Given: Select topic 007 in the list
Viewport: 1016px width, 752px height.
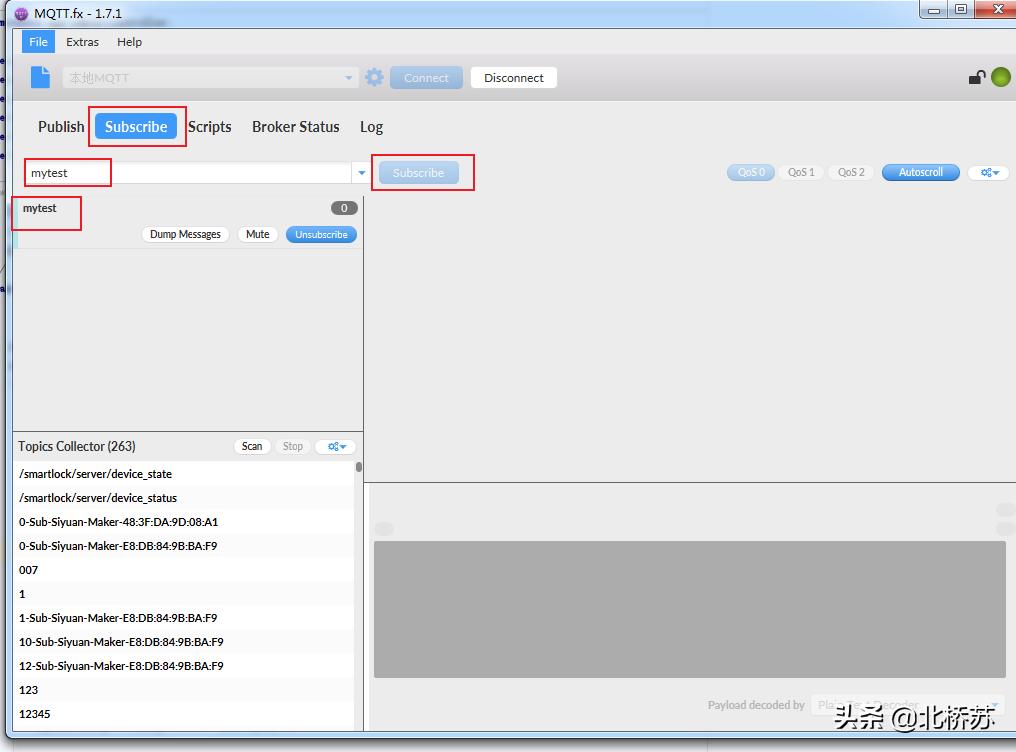Looking at the screenshot, I should pyautogui.click(x=184, y=570).
